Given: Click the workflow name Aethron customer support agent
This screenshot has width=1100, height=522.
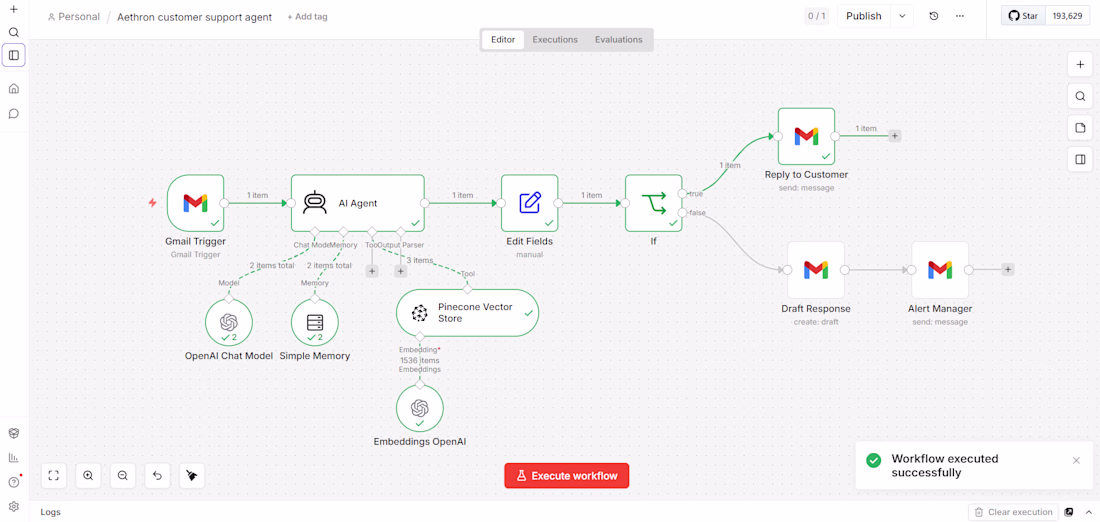Looking at the screenshot, I should click(x=194, y=17).
